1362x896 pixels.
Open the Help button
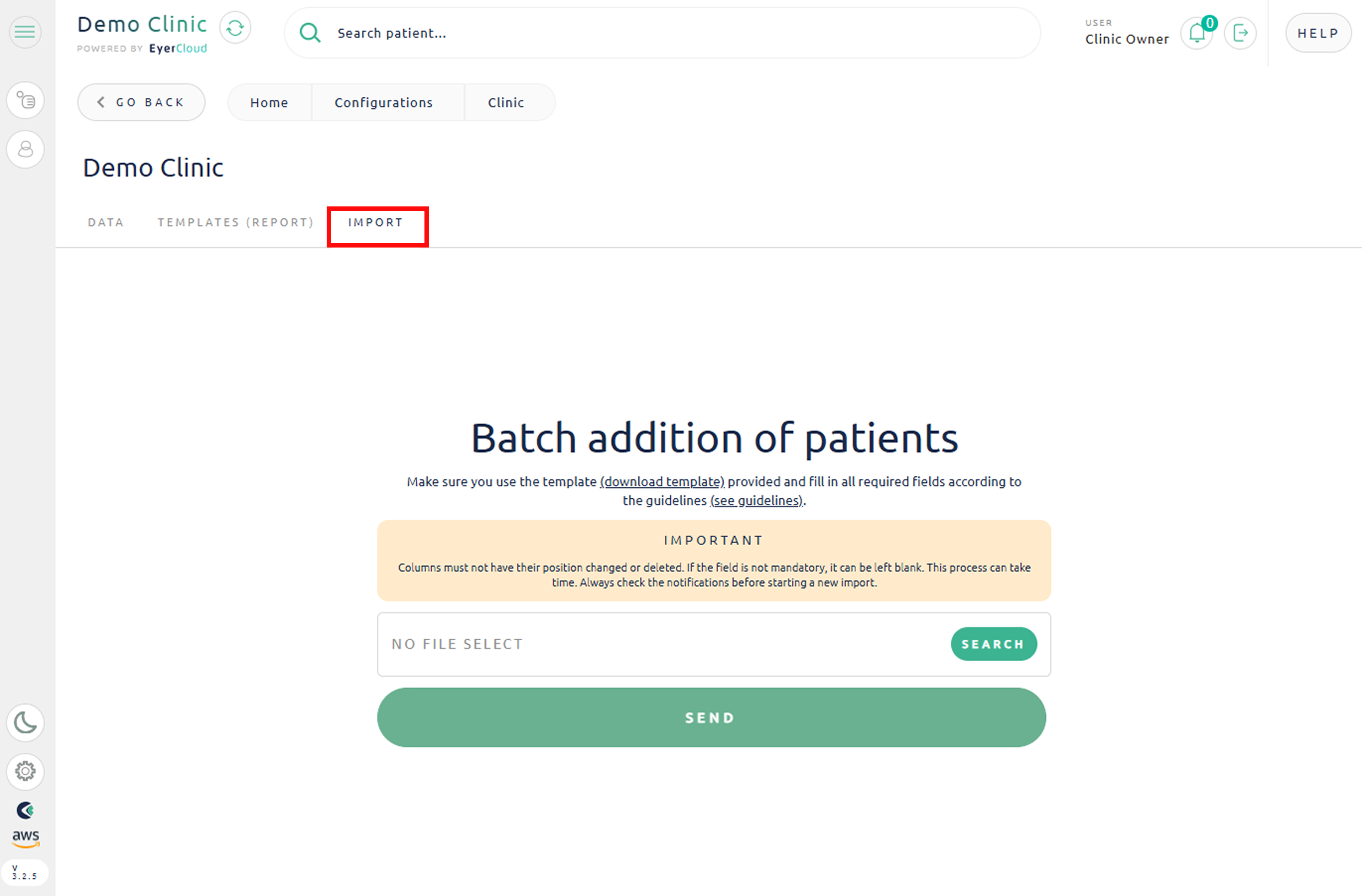click(x=1317, y=33)
